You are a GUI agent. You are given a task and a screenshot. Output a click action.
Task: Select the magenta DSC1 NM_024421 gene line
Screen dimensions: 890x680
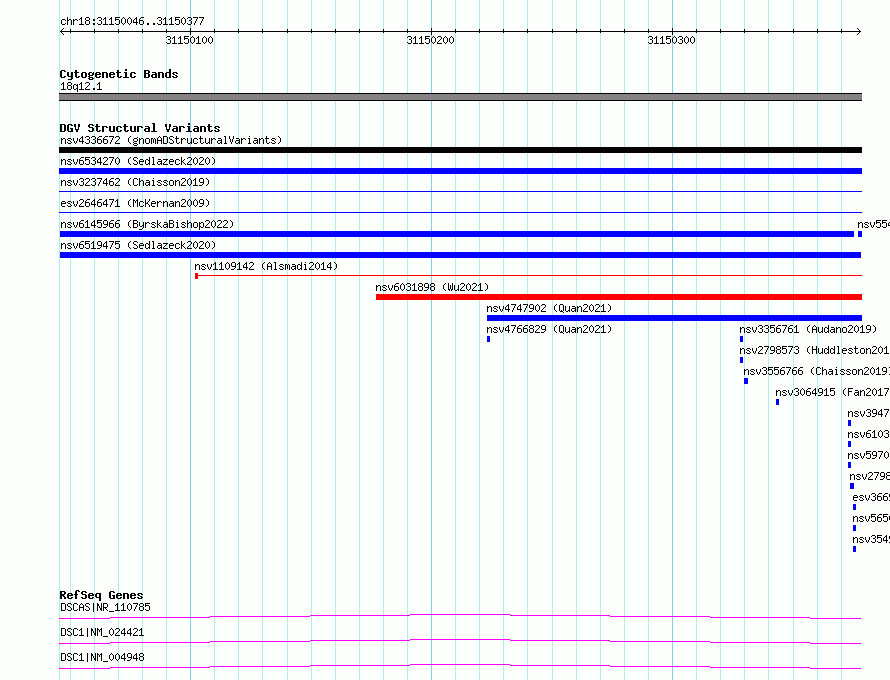[x=460, y=641]
